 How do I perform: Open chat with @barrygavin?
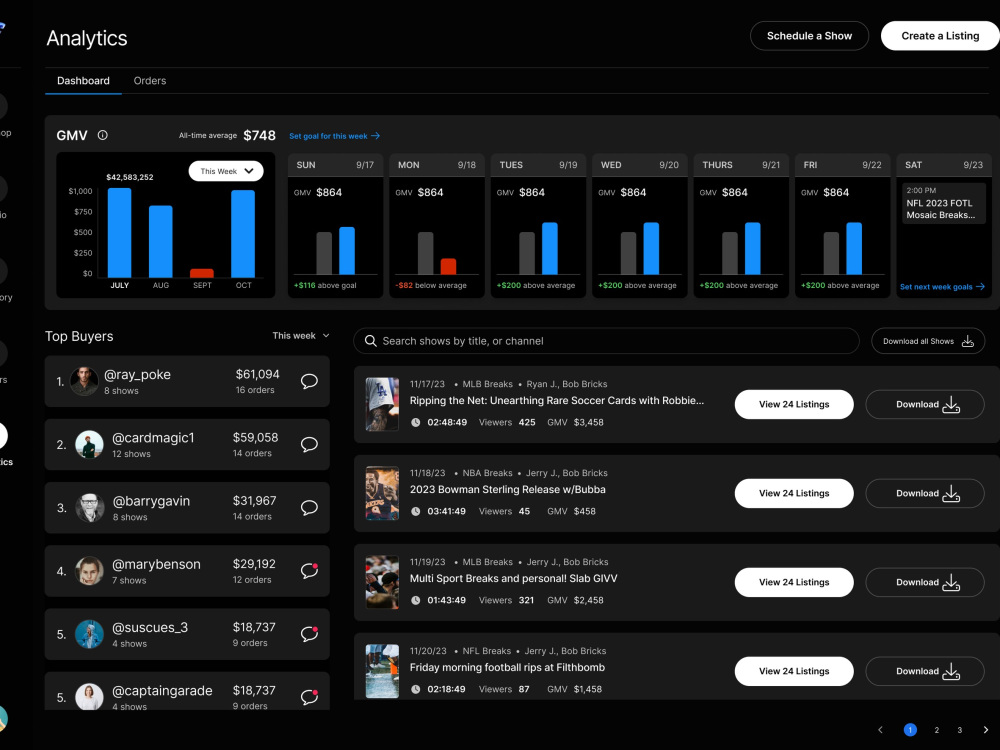pos(309,508)
